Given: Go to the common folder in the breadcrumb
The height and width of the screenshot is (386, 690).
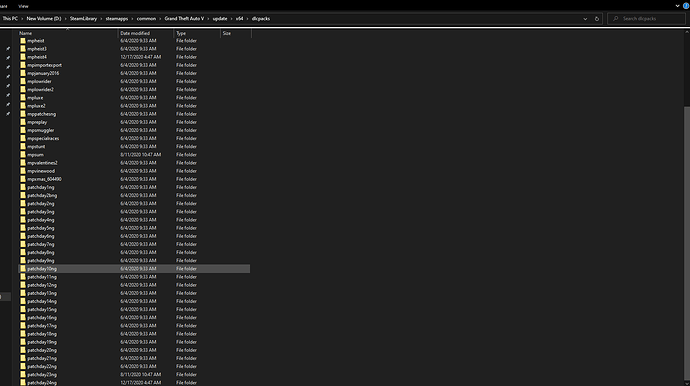Looking at the screenshot, I should coord(146,18).
